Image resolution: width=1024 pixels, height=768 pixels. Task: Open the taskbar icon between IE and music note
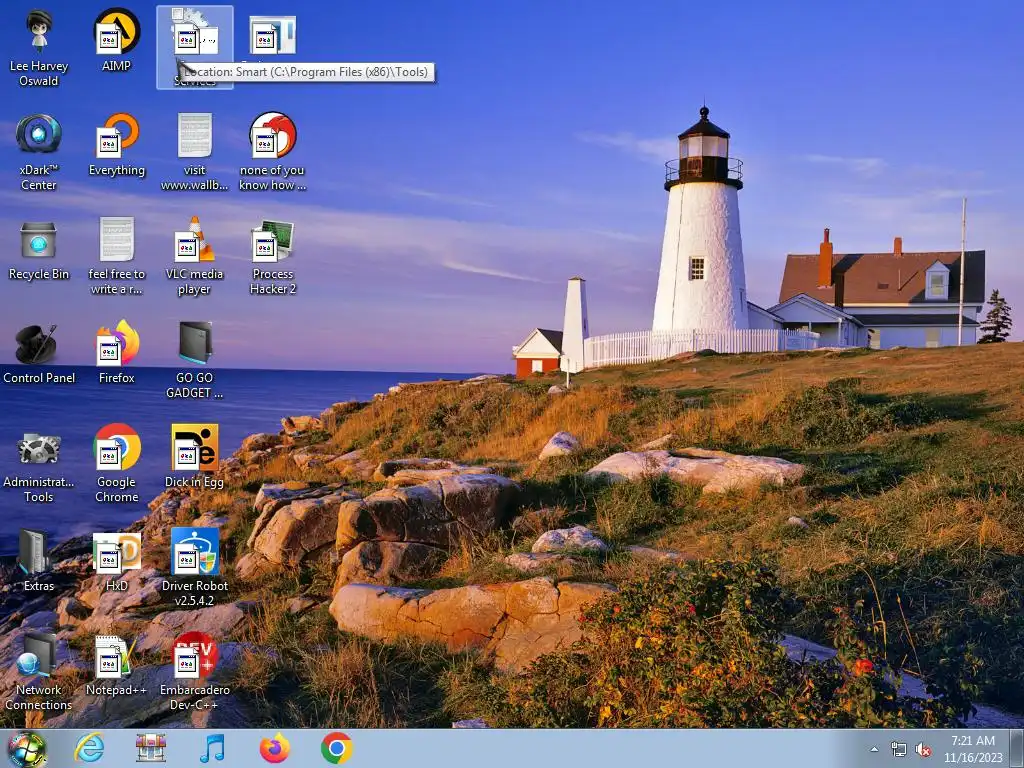tap(150, 748)
